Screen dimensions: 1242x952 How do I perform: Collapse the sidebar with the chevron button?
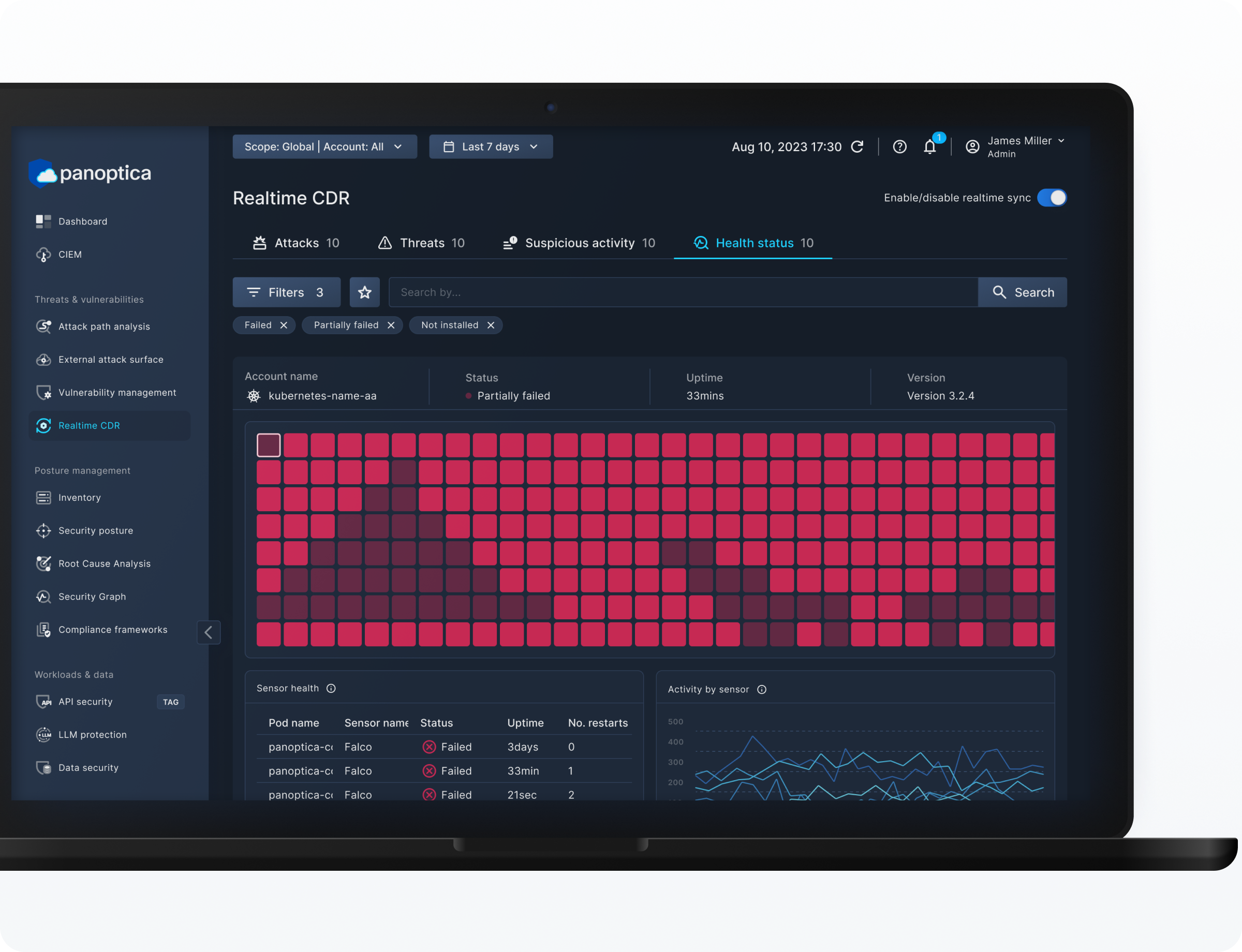coord(209,632)
